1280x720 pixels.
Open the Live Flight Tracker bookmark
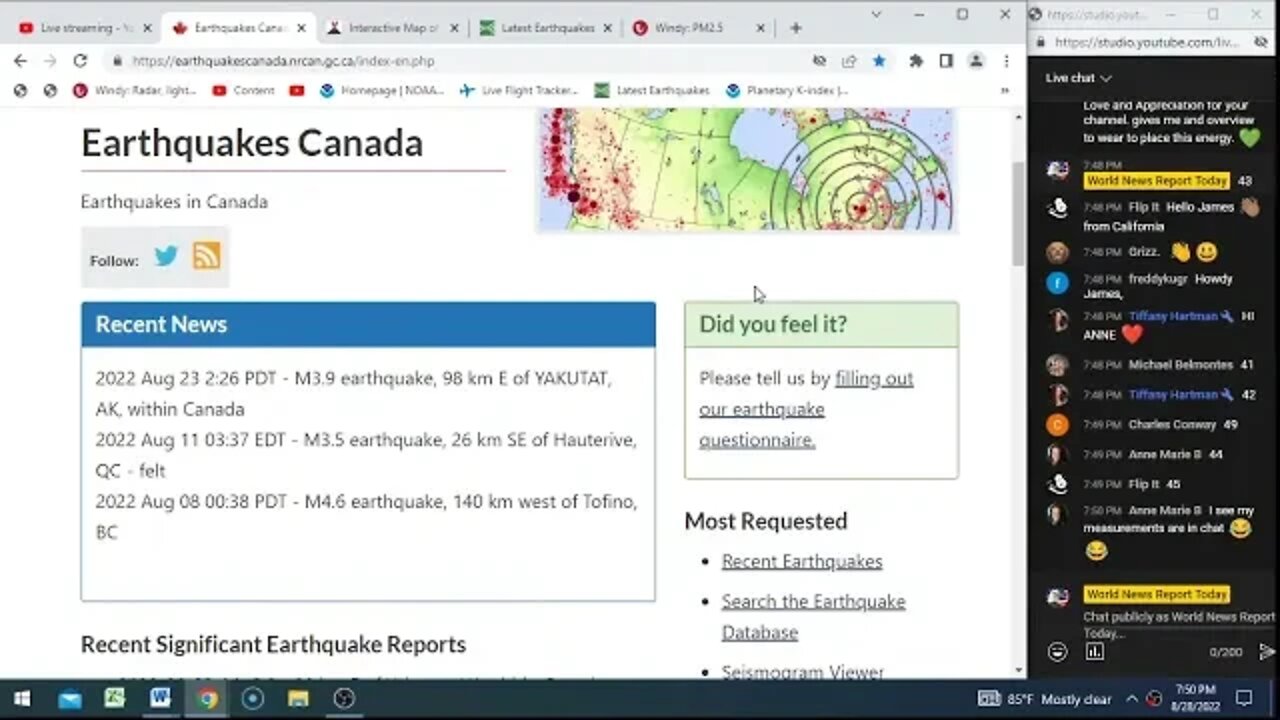click(519, 90)
